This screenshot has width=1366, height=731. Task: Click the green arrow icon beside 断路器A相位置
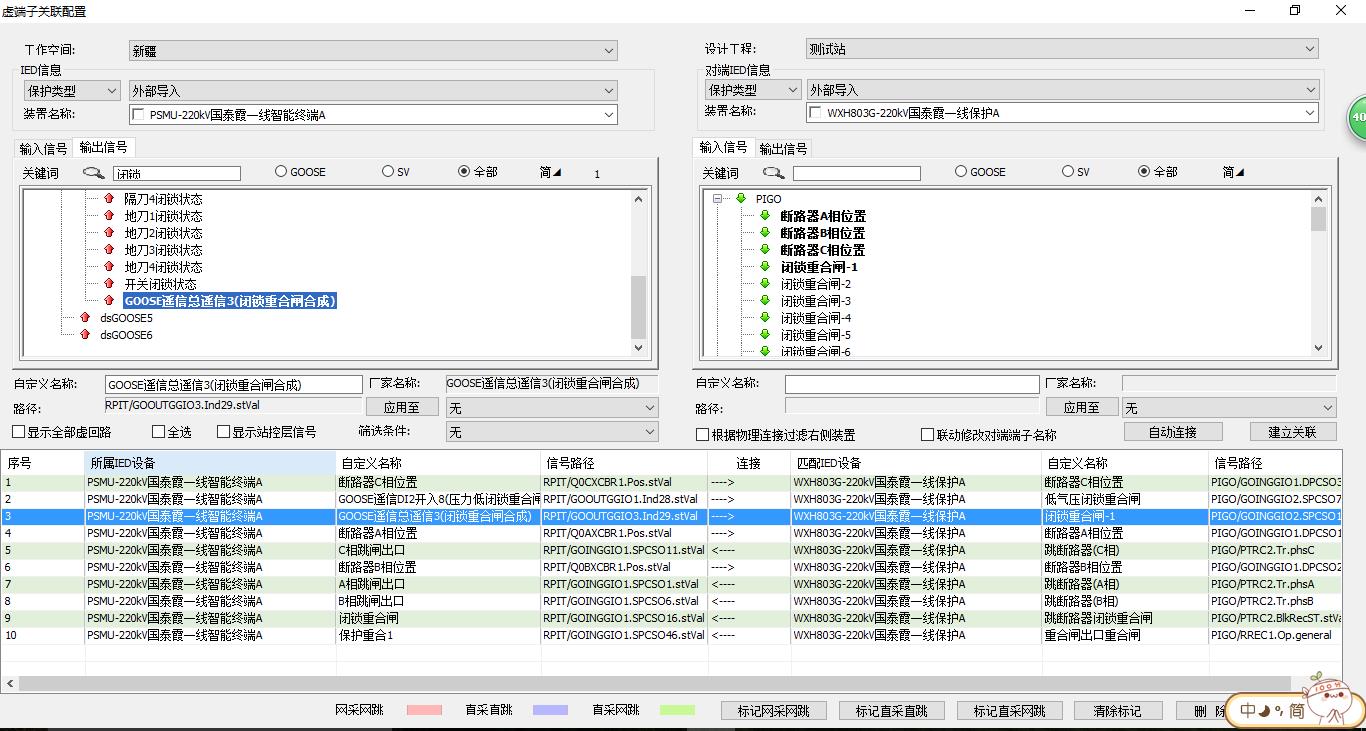pos(765,216)
